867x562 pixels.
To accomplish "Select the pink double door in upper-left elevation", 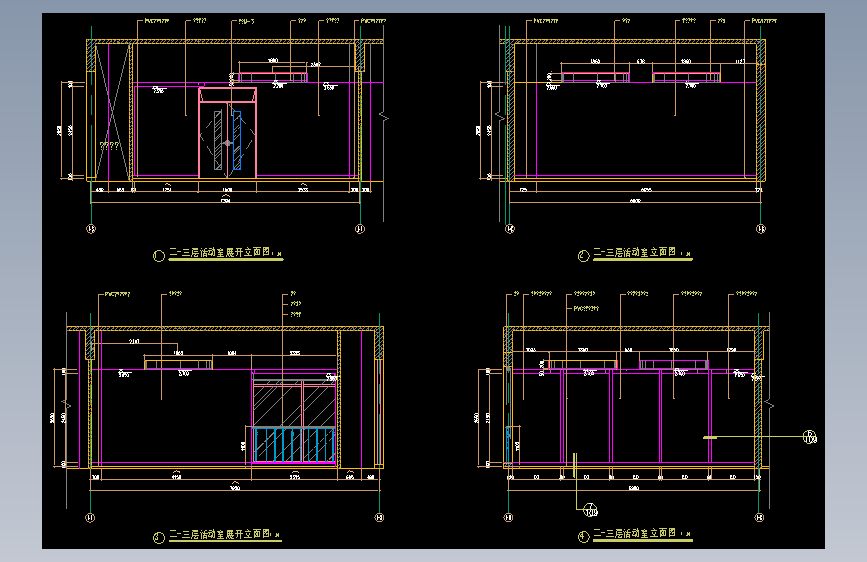I will point(227,133).
